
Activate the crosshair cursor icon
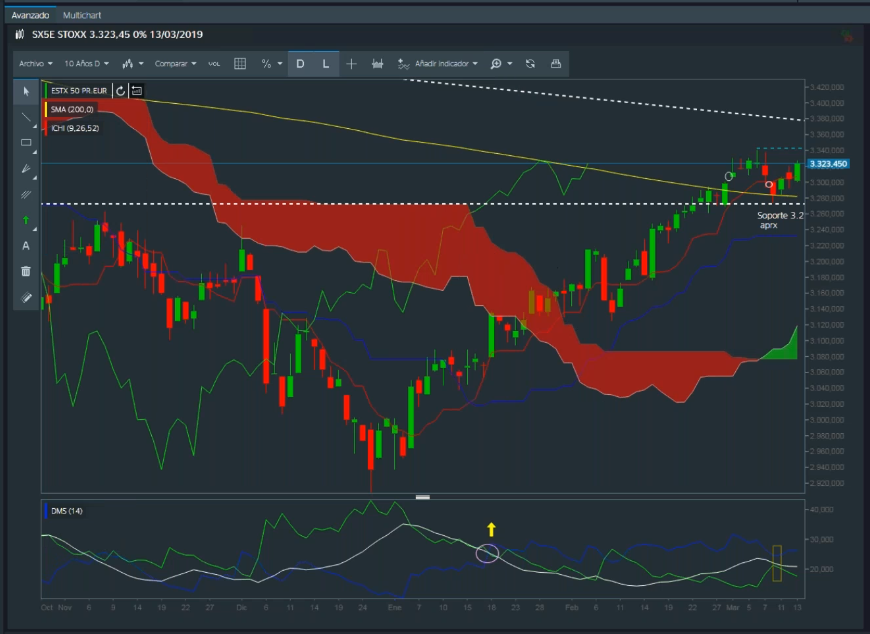pos(351,63)
